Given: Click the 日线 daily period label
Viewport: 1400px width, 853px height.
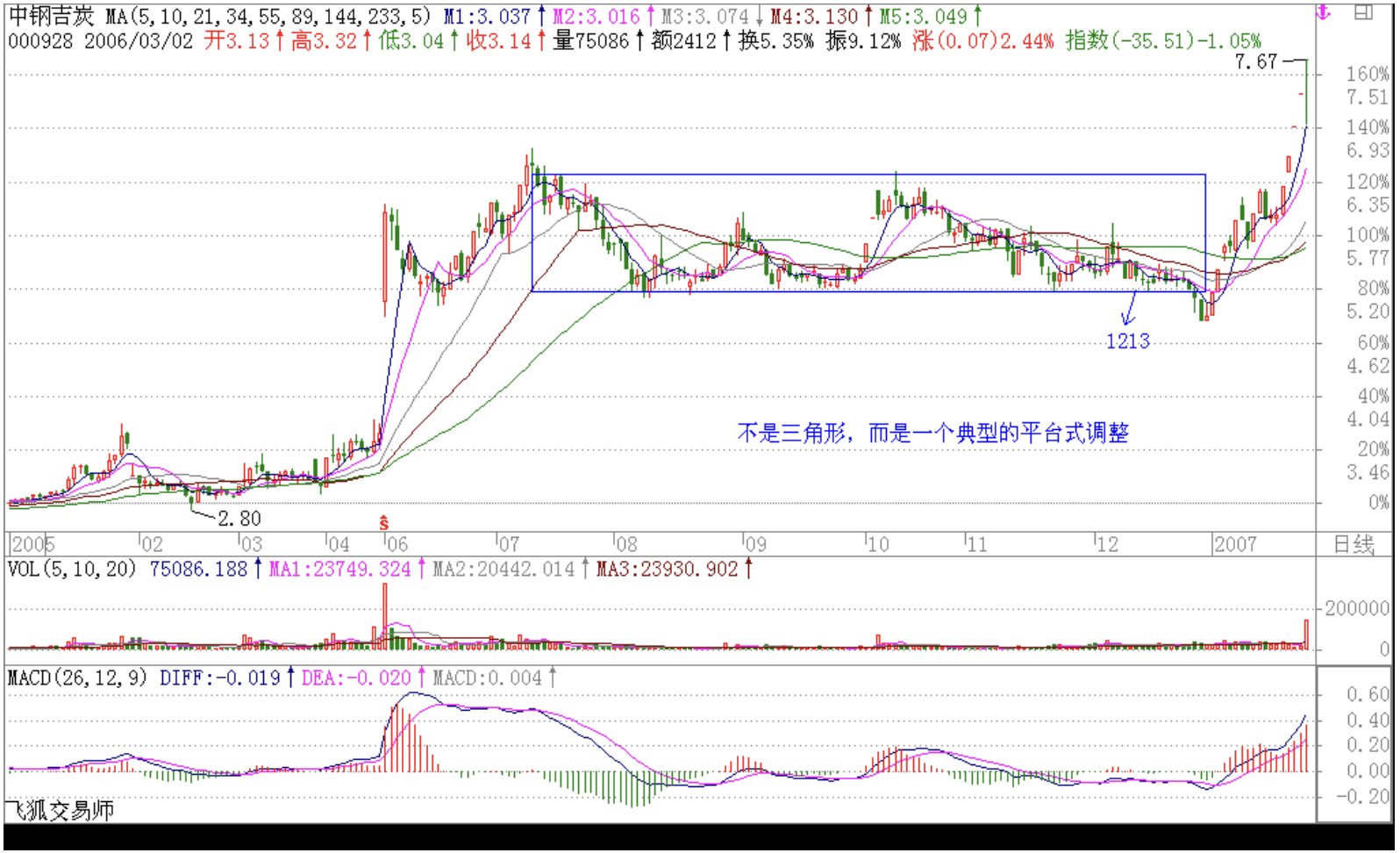Looking at the screenshot, I should click(x=1353, y=545).
